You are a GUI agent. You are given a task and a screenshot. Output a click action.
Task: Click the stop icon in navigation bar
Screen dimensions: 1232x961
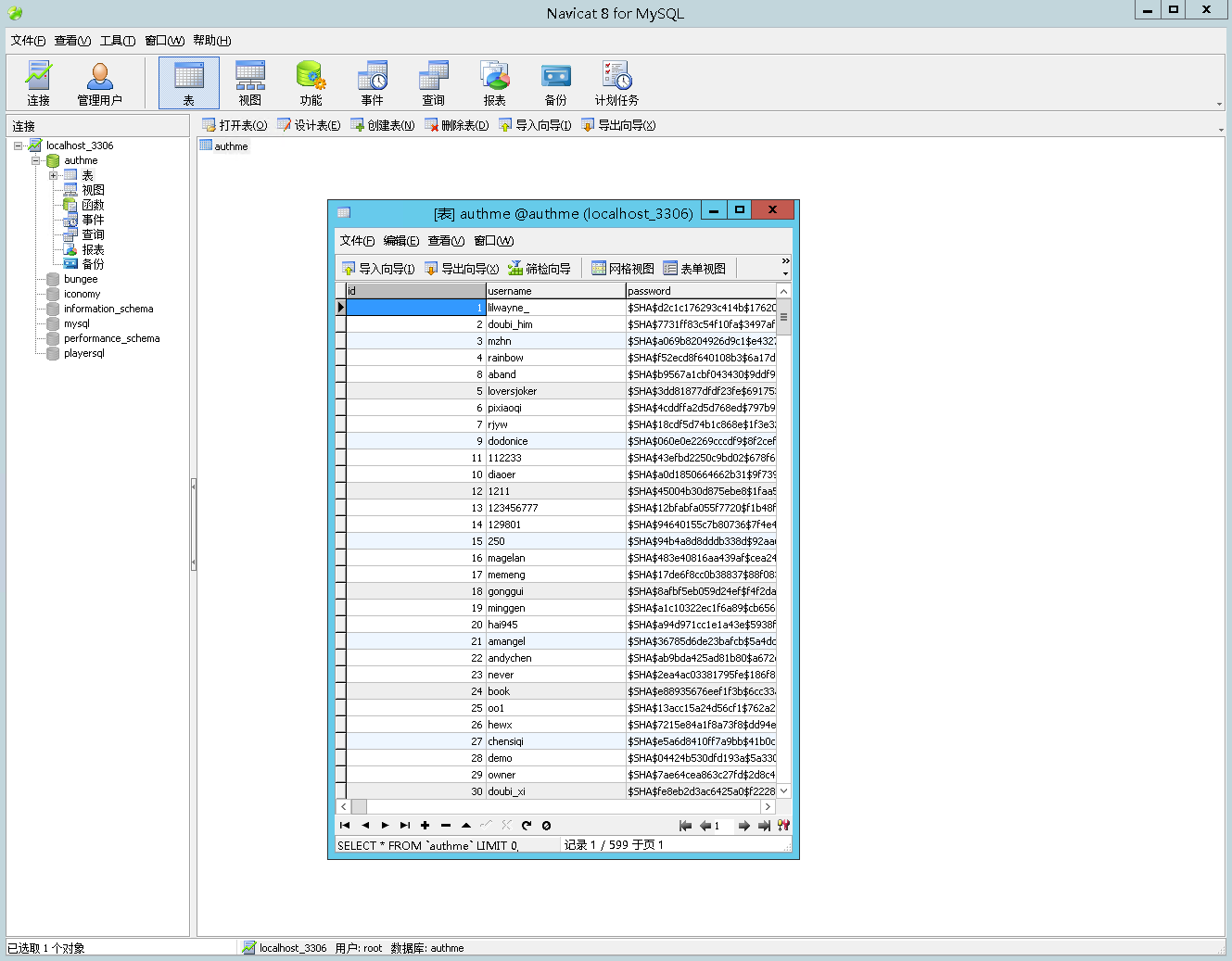546,825
